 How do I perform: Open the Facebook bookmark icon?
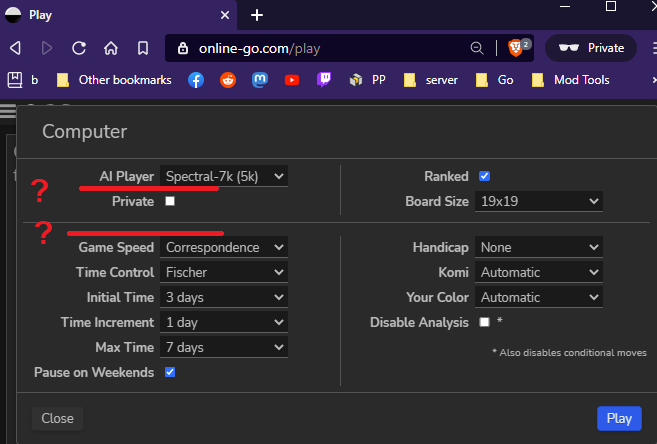[196, 80]
